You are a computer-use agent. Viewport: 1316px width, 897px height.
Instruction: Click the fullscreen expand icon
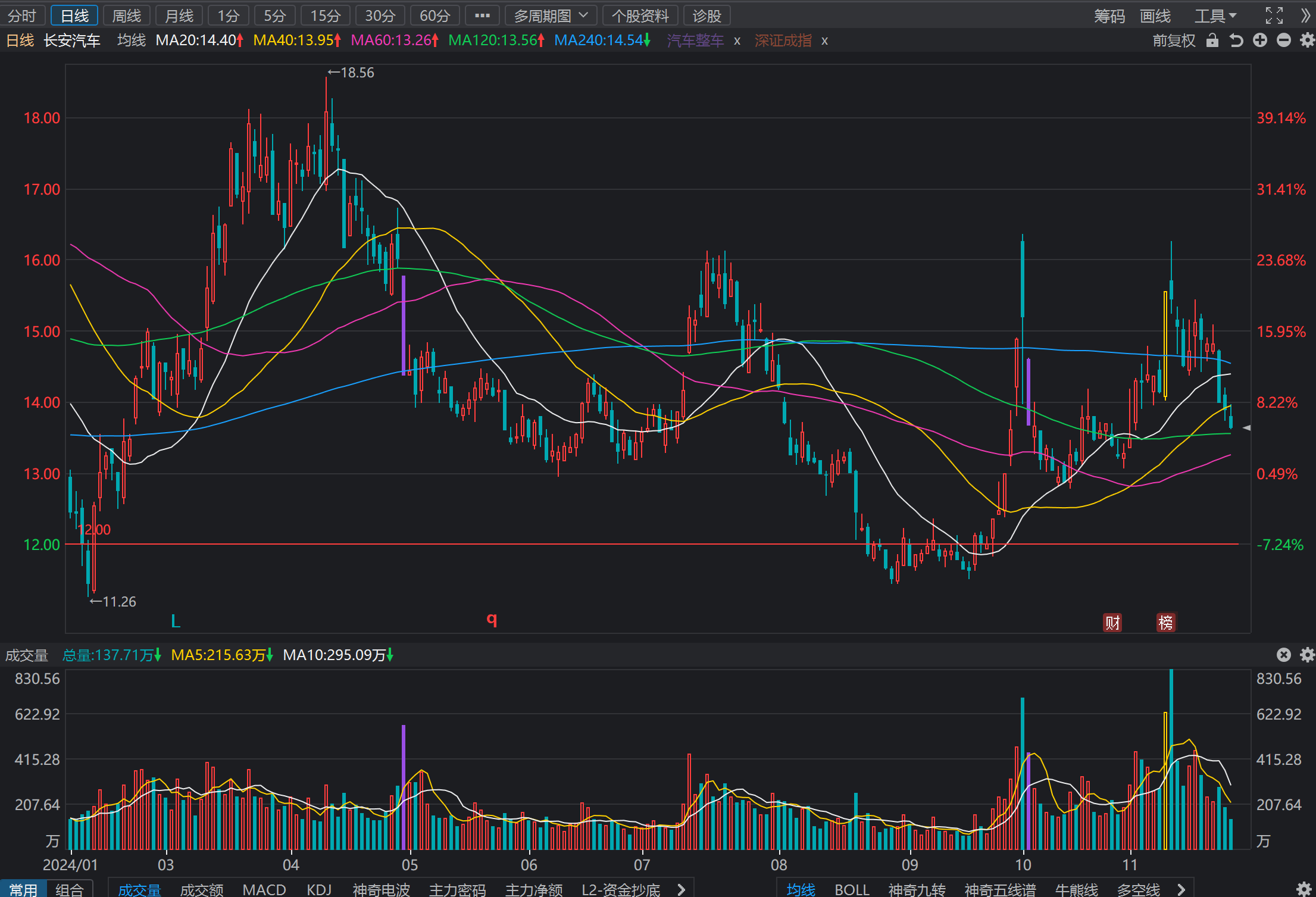pos(1274,15)
